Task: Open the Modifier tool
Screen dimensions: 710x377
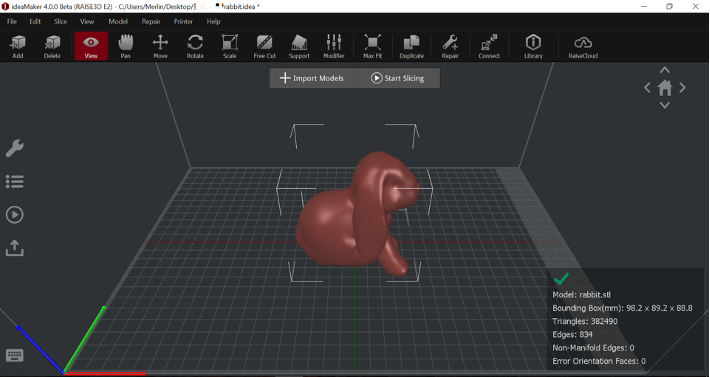Action: (334, 46)
